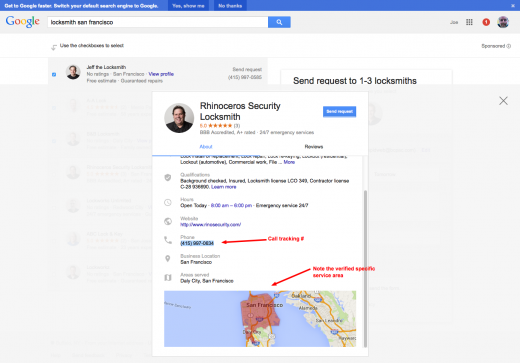Image resolution: width=520 pixels, height=363 pixels.
Task: Click the Business Location pin icon
Action: click(x=168, y=259)
